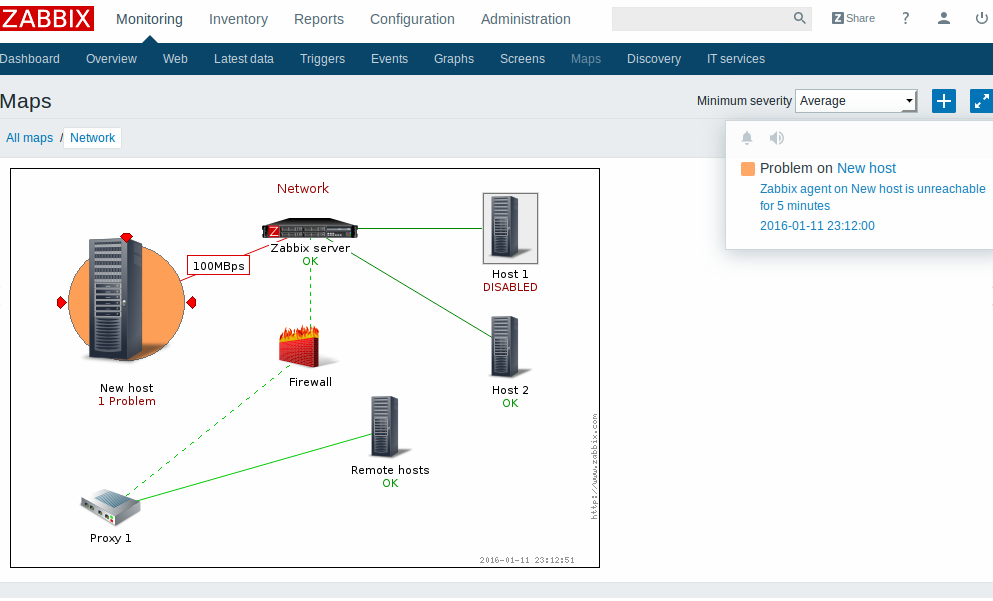
Task: Open the New host problem link
Action: coord(866,168)
